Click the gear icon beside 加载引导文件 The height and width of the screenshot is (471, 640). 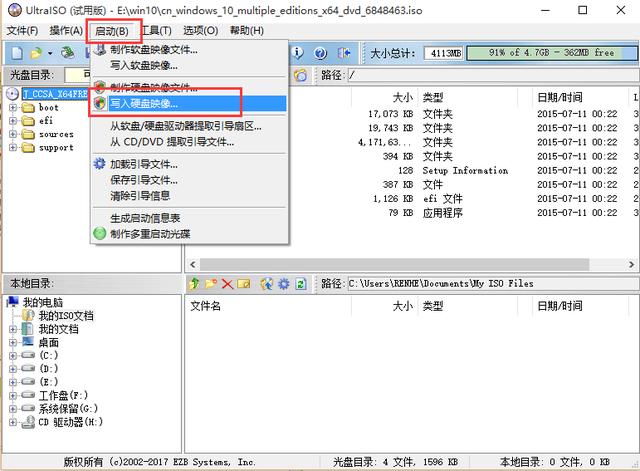[x=99, y=164]
